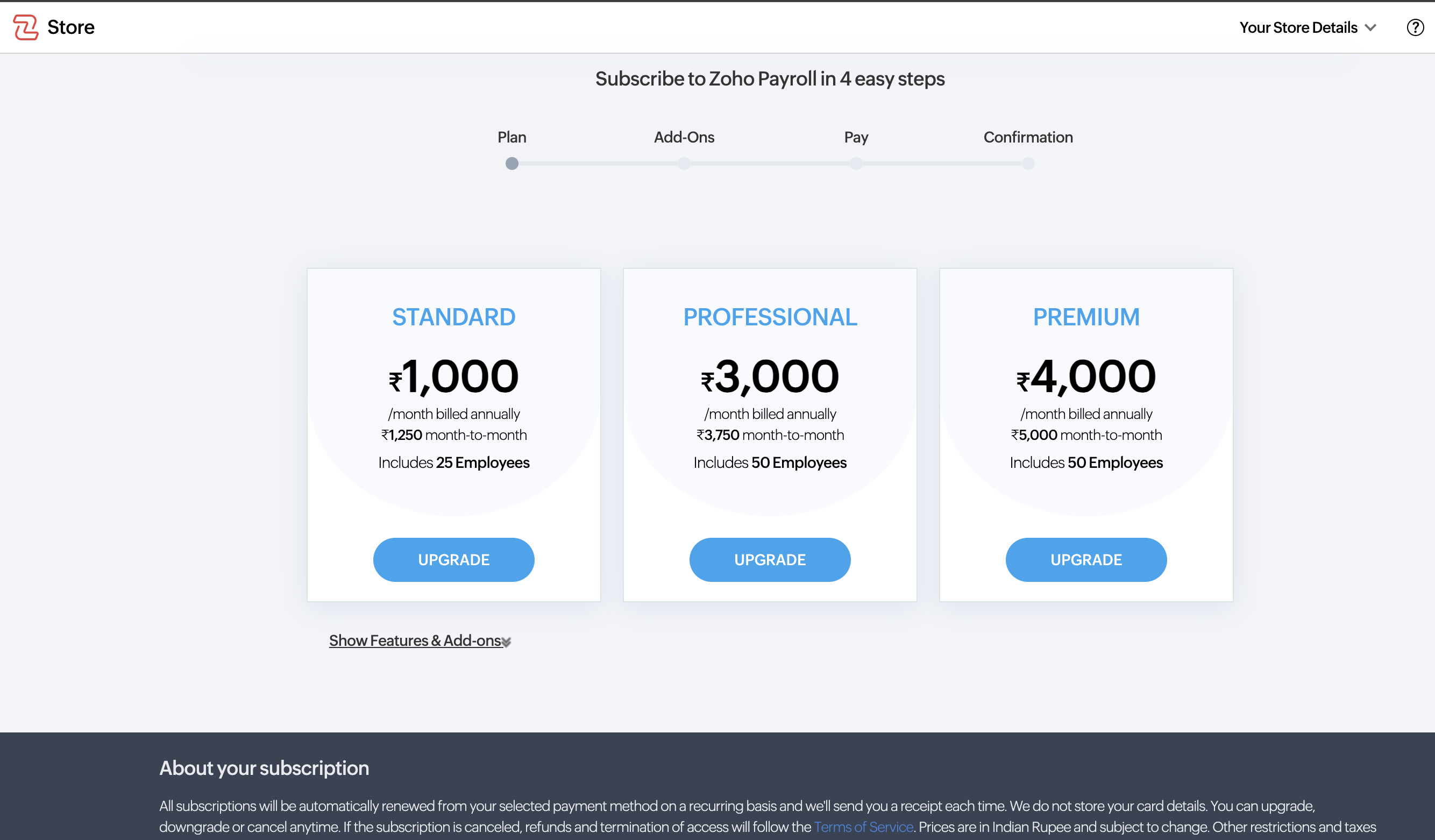Expand the Your Store Details dropdown
Image resolution: width=1435 pixels, height=840 pixels.
(x=1298, y=27)
